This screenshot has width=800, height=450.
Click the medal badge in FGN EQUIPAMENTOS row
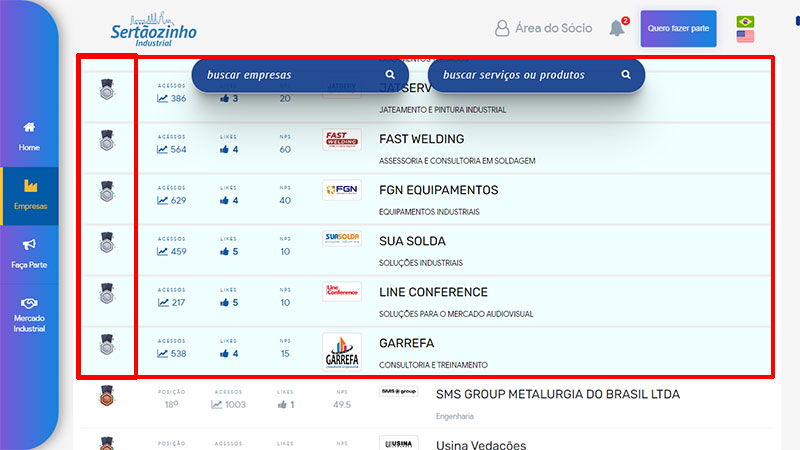click(x=107, y=191)
